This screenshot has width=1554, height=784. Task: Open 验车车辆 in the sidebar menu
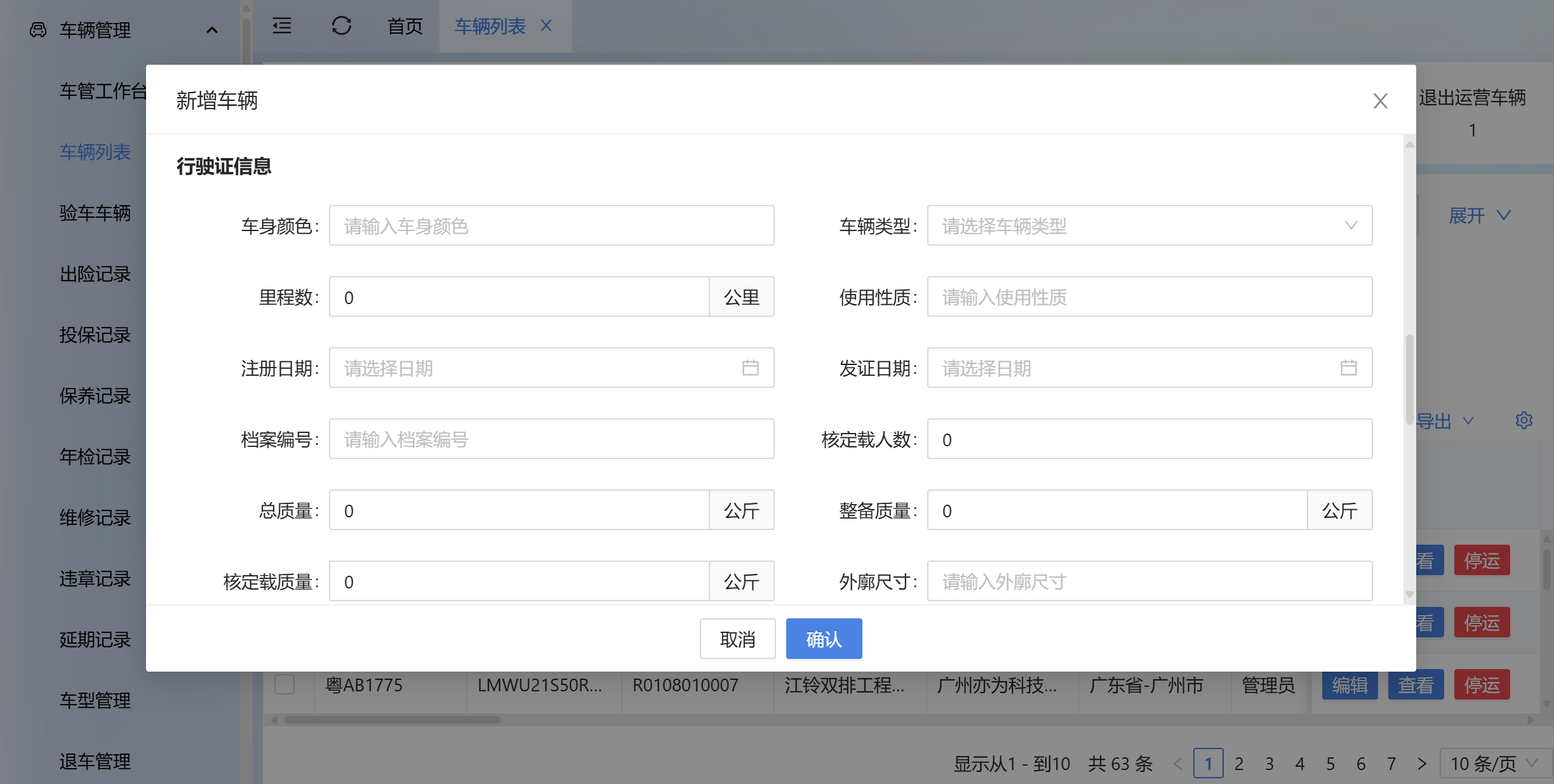(95, 213)
